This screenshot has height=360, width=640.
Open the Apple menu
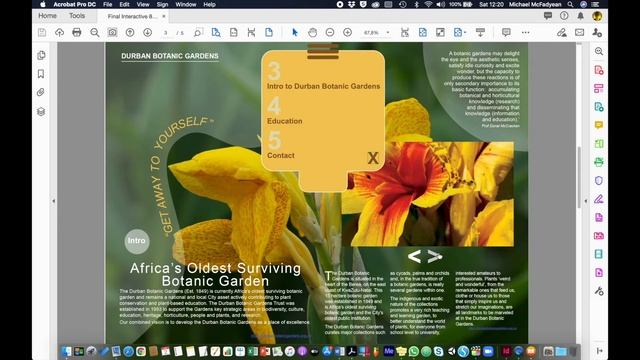click(x=43, y=4)
